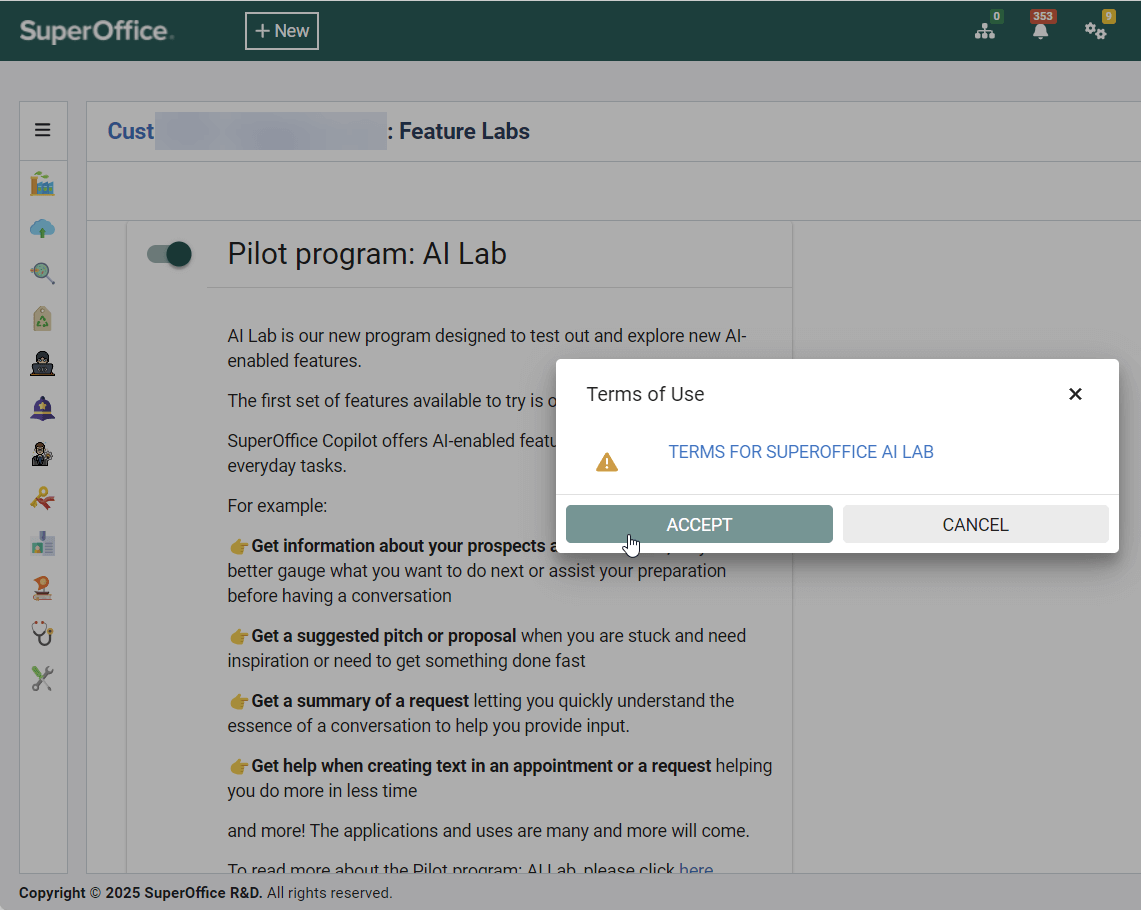The height and width of the screenshot is (910, 1141).
Task: Click the person with gear sidebar icon
Action: click(42, 454)
